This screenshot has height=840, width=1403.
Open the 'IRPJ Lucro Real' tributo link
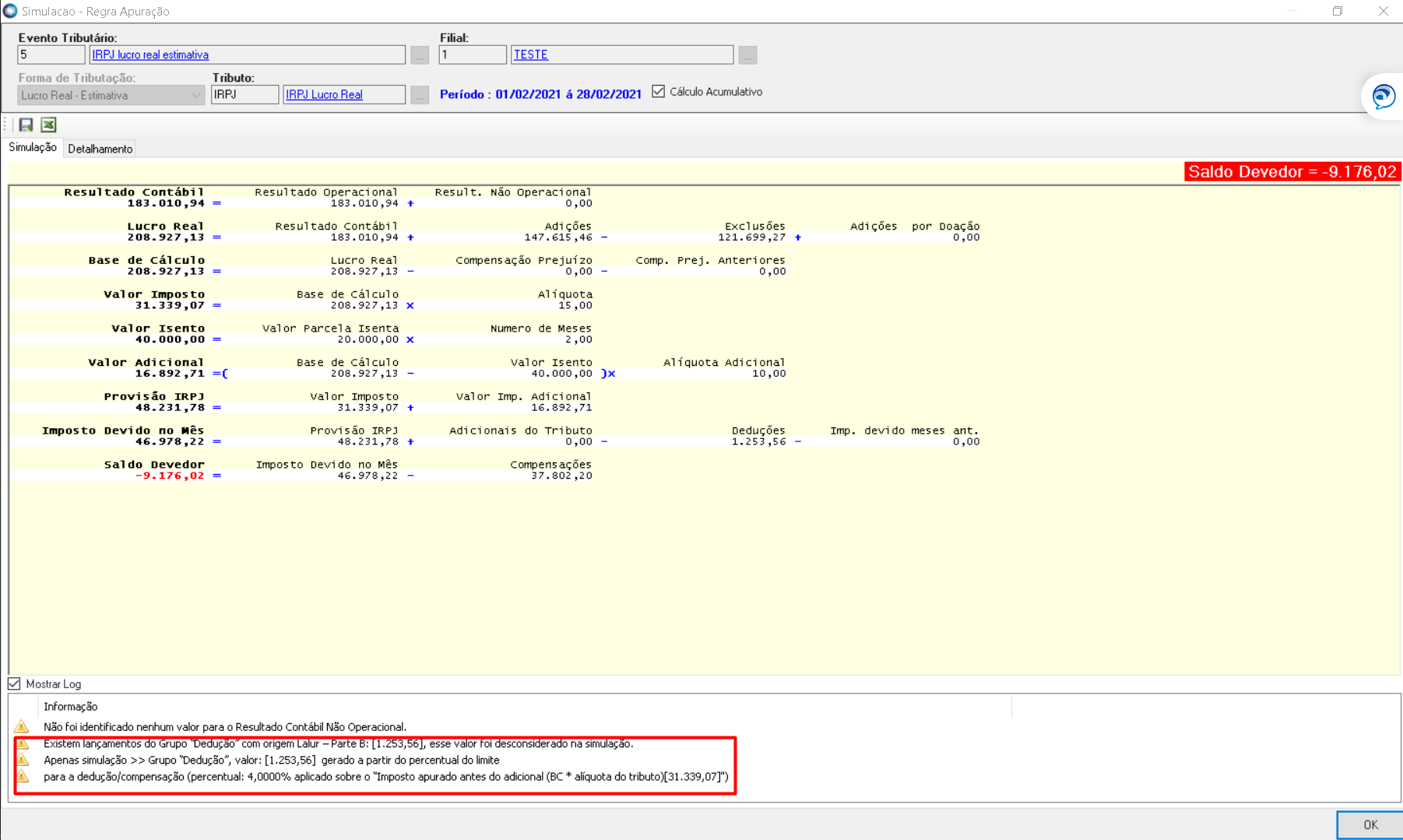(324, 94)
